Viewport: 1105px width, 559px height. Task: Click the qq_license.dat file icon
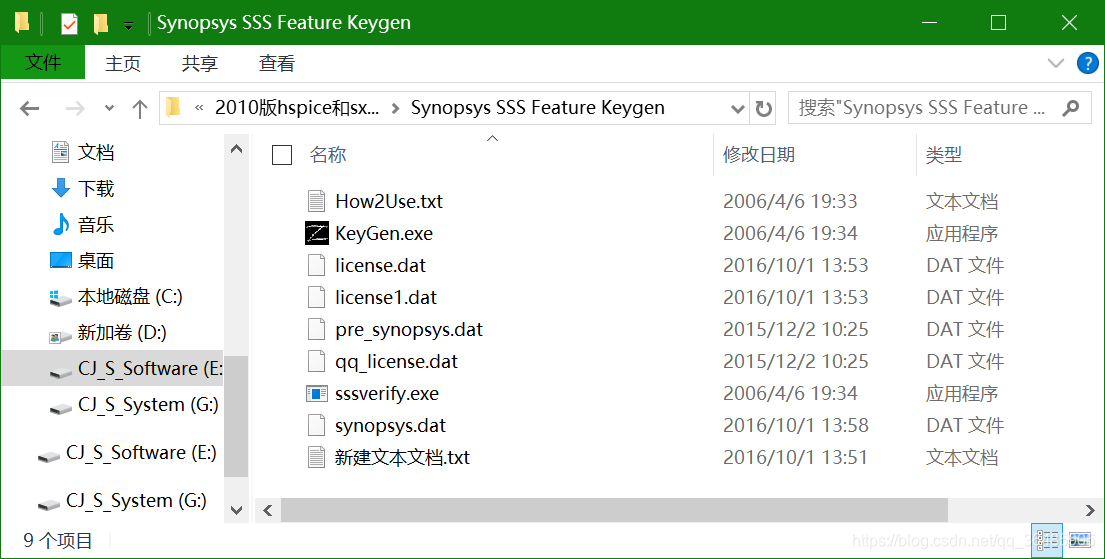pyautogui.click(x=316, y=362)
